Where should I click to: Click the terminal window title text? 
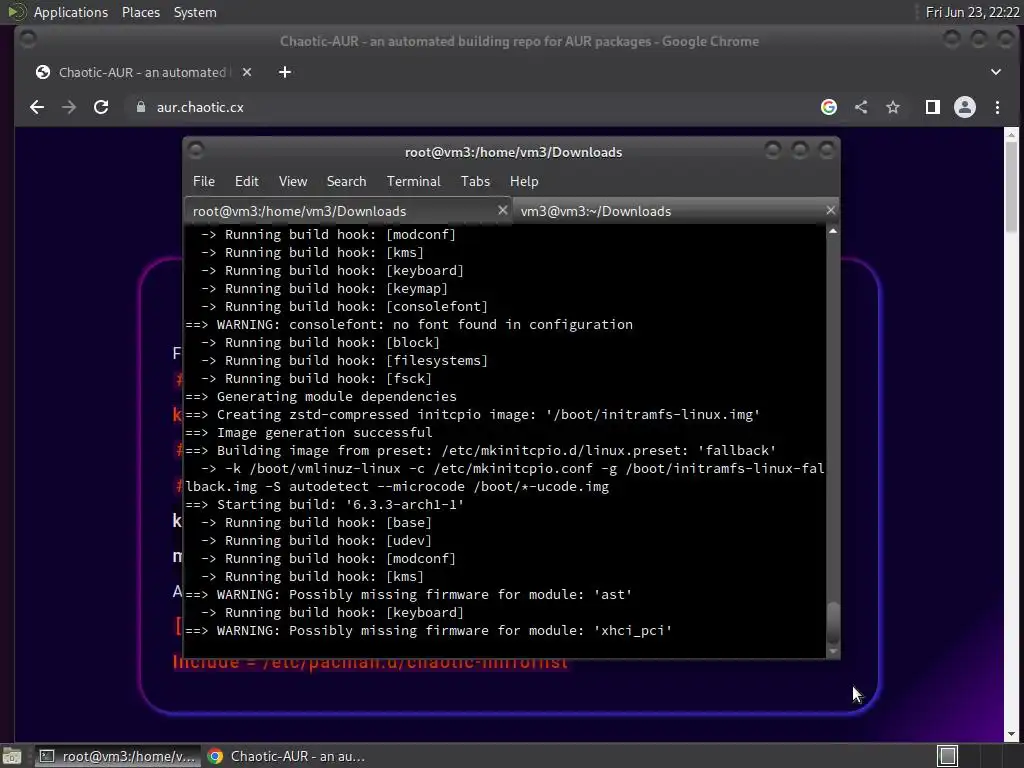click(x=513, y=152)
